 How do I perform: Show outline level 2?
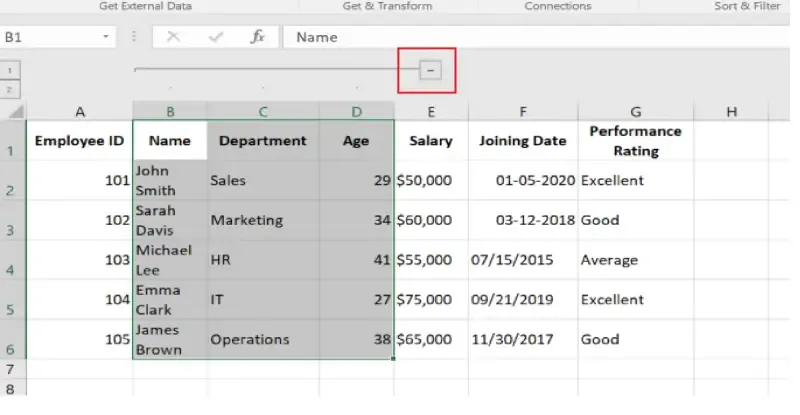coord(10,89)
